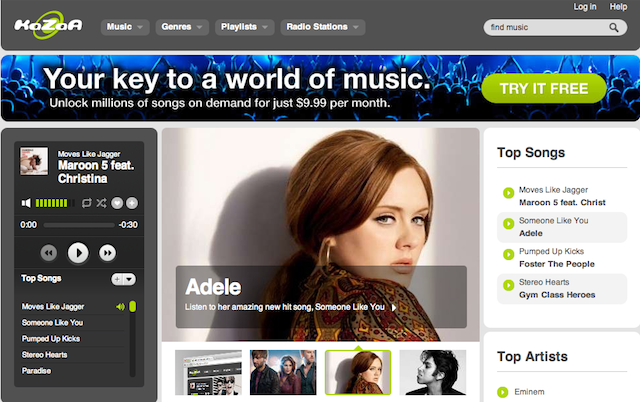This screenshot has height=402, width=640.
Task: Toggle repeat mode in the player
Action: (x=86, y=203)
